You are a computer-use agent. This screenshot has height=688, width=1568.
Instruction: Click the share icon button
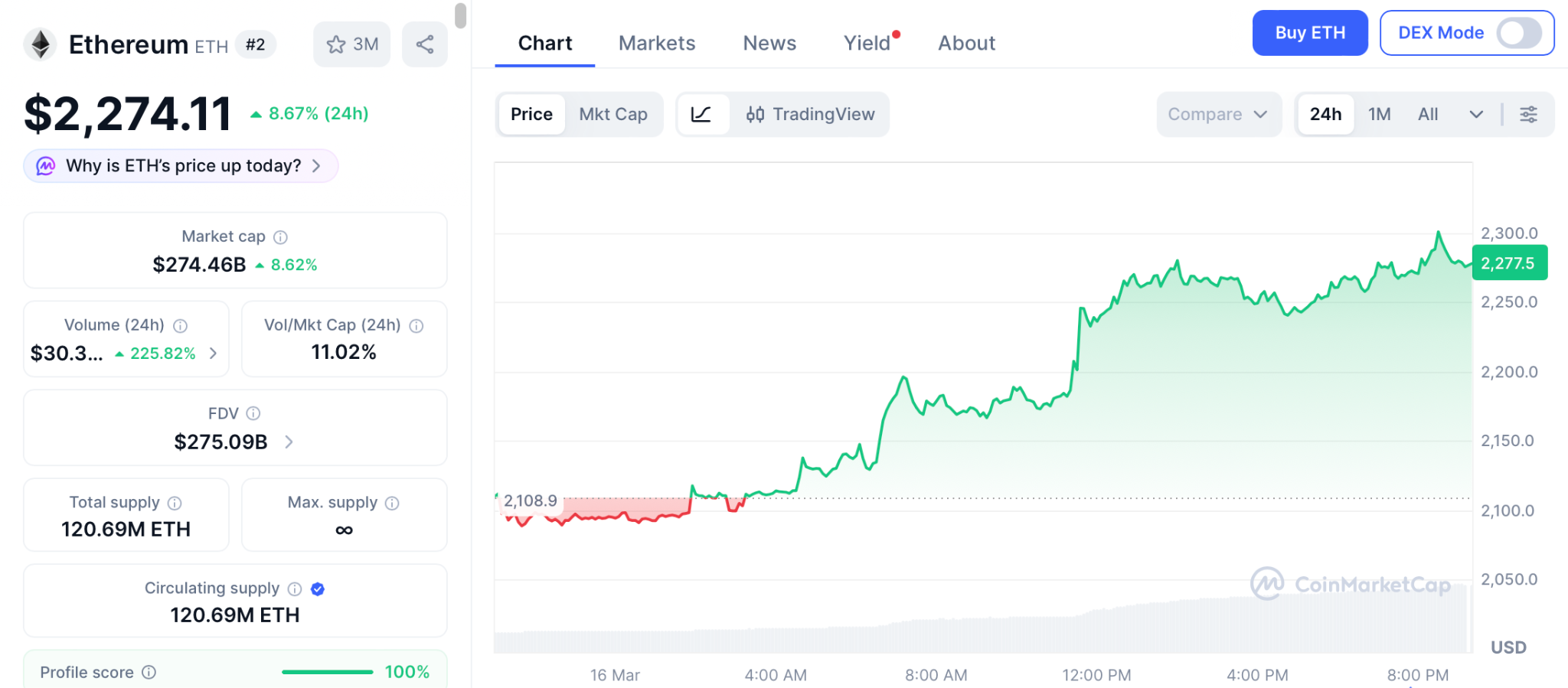pos(425,44)
